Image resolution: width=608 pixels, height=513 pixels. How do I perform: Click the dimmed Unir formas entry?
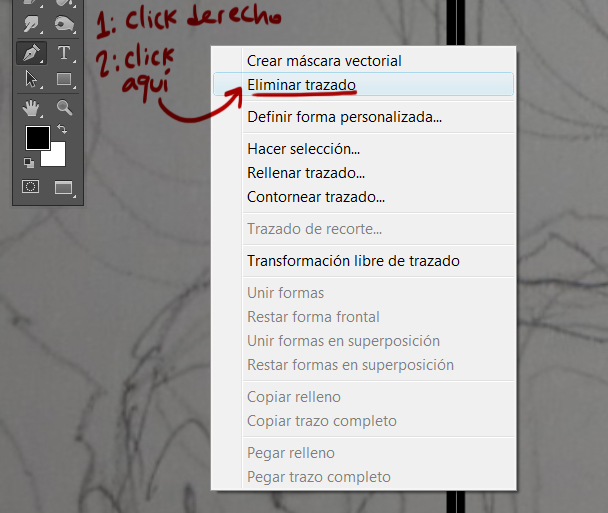click(363, 293)
